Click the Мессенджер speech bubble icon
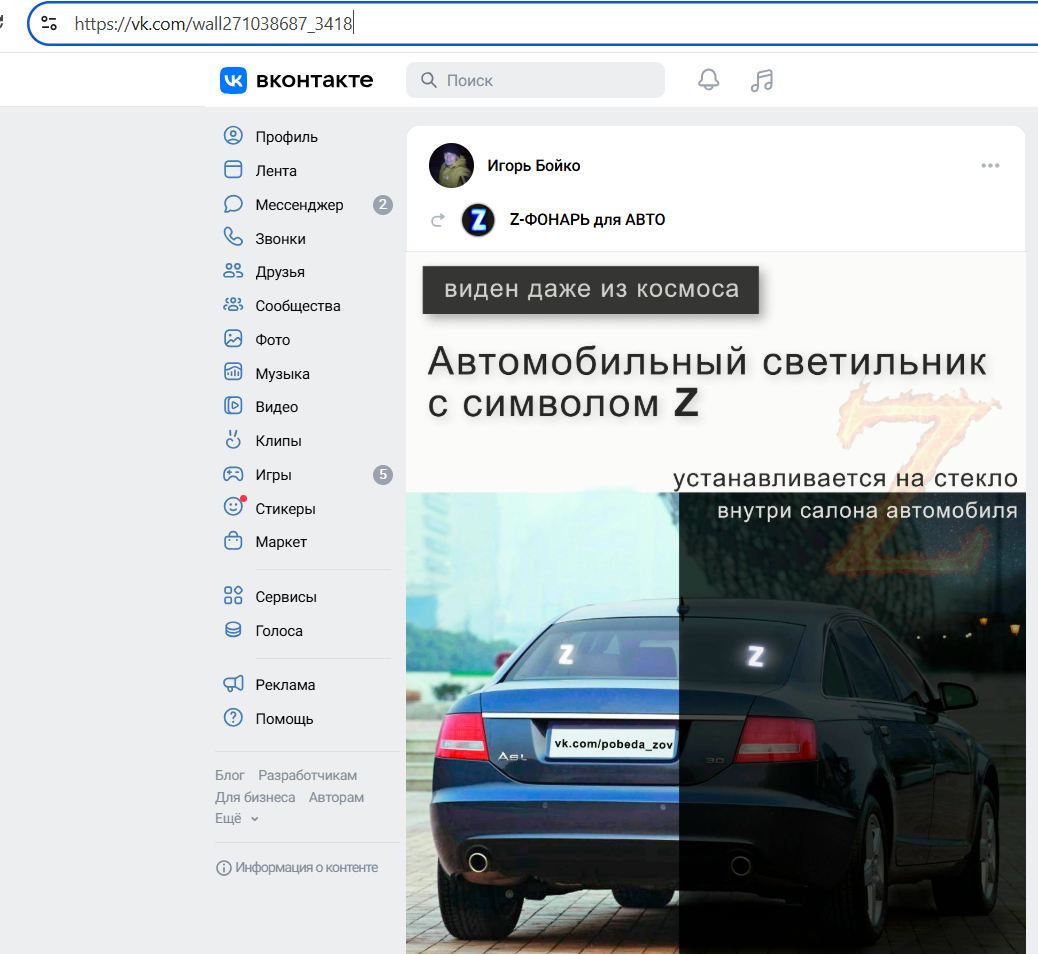Viewport: 1038px width, 954px height. 233,204
